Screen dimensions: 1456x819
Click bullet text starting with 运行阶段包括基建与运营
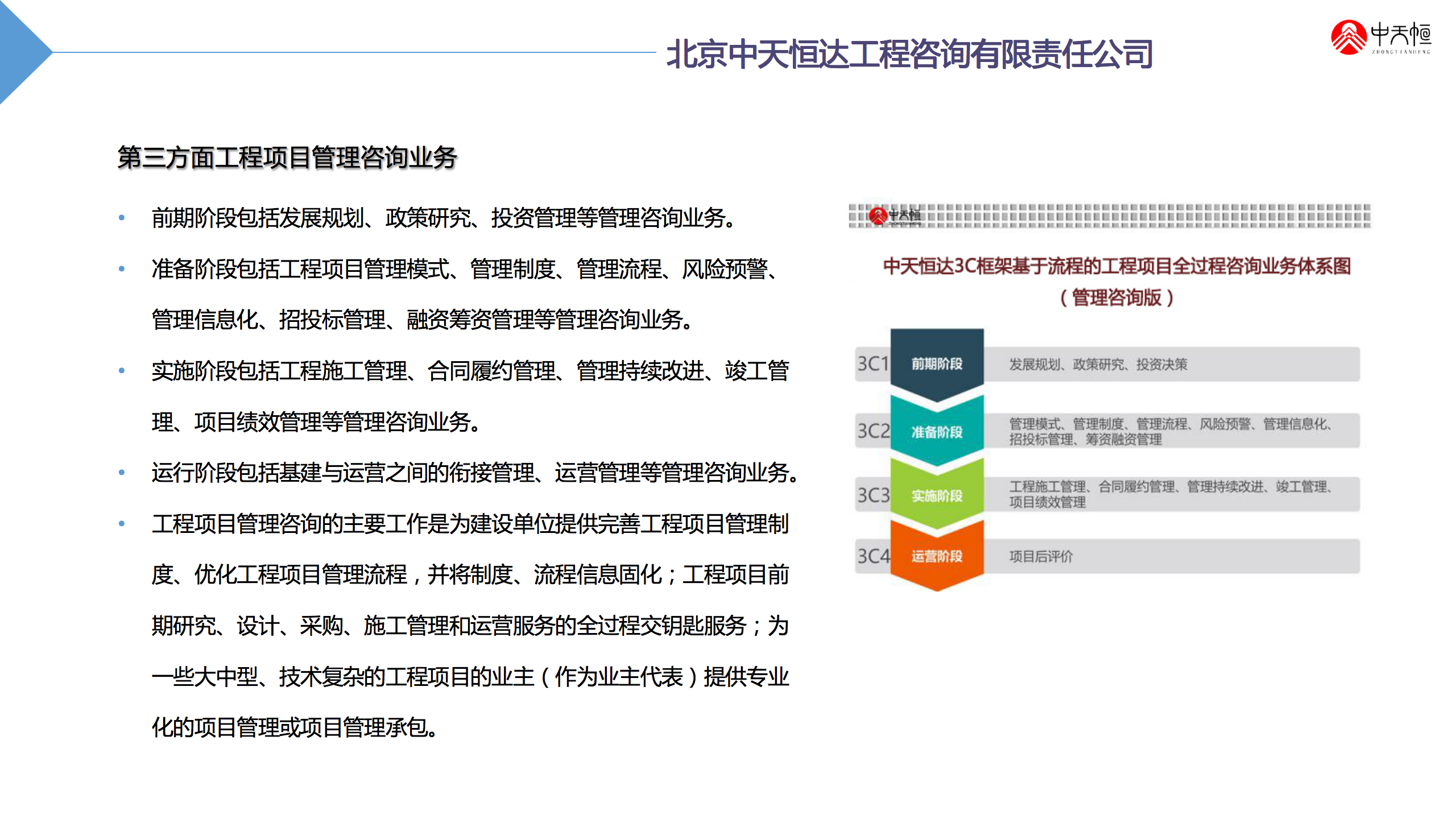(477, 473)
